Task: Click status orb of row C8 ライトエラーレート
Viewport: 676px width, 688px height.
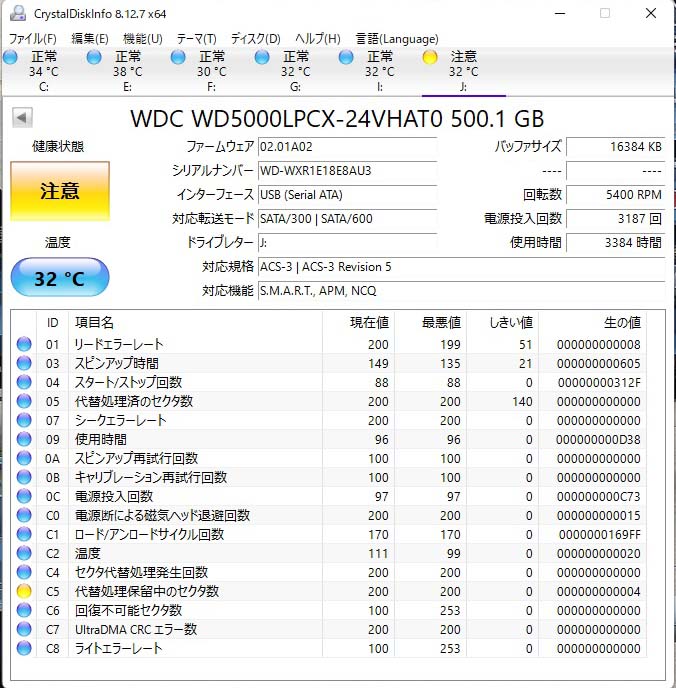Action: point(24,648)
